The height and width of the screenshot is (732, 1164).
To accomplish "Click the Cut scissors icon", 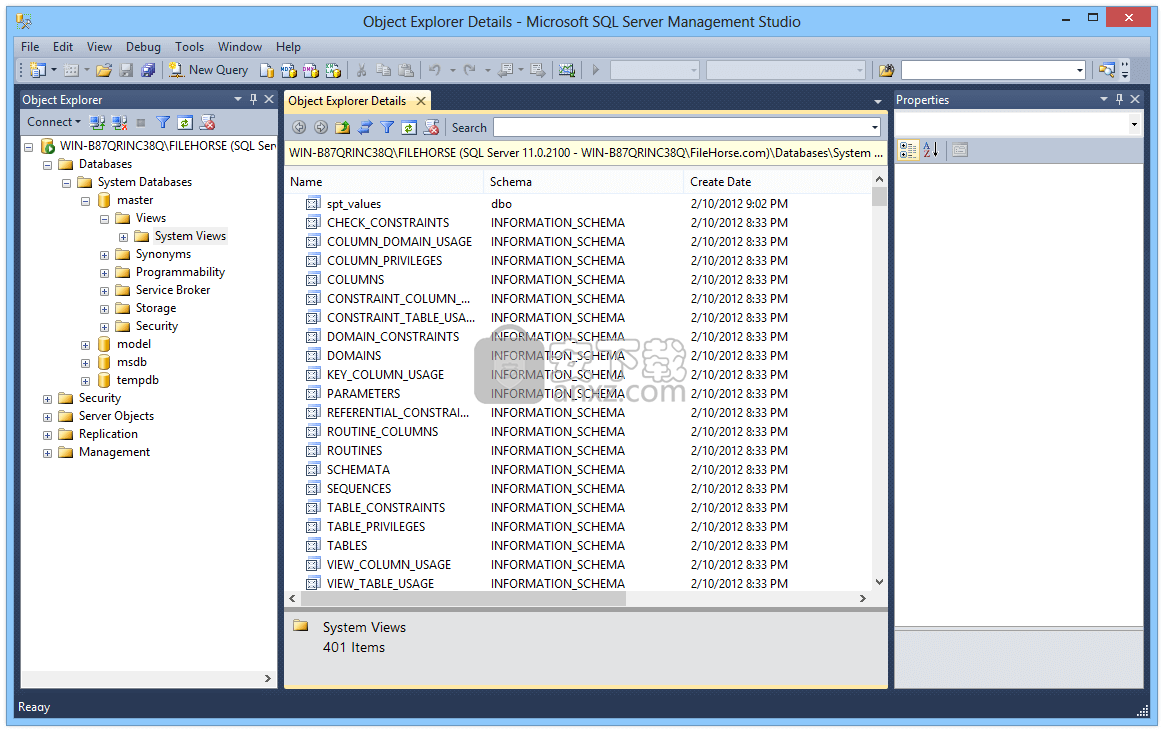I will [x=362, y=70].
